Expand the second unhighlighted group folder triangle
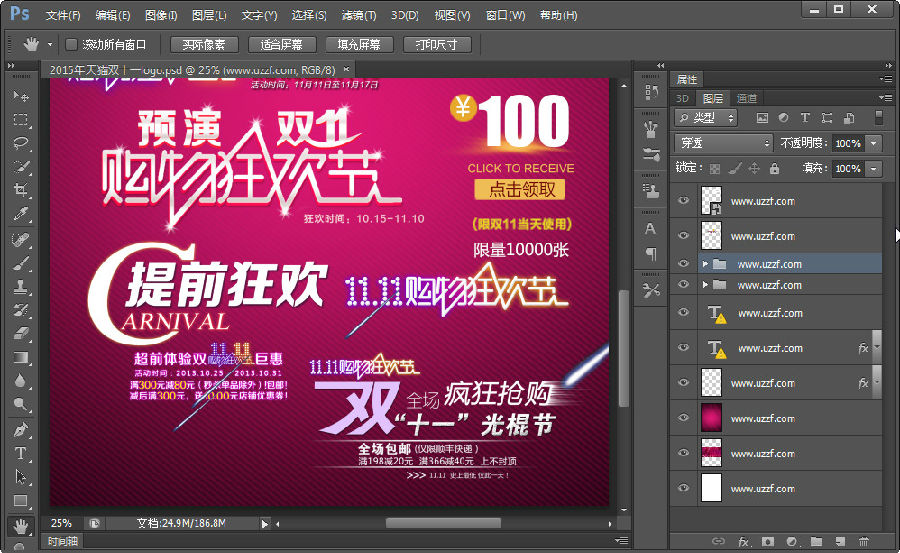This screenshot has height=553, width=900. click(705, 285)
